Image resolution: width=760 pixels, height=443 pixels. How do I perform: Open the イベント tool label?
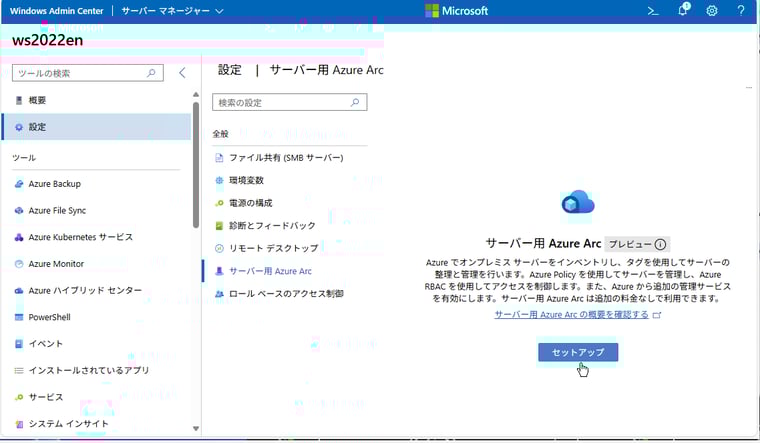(x=46, y=344)
